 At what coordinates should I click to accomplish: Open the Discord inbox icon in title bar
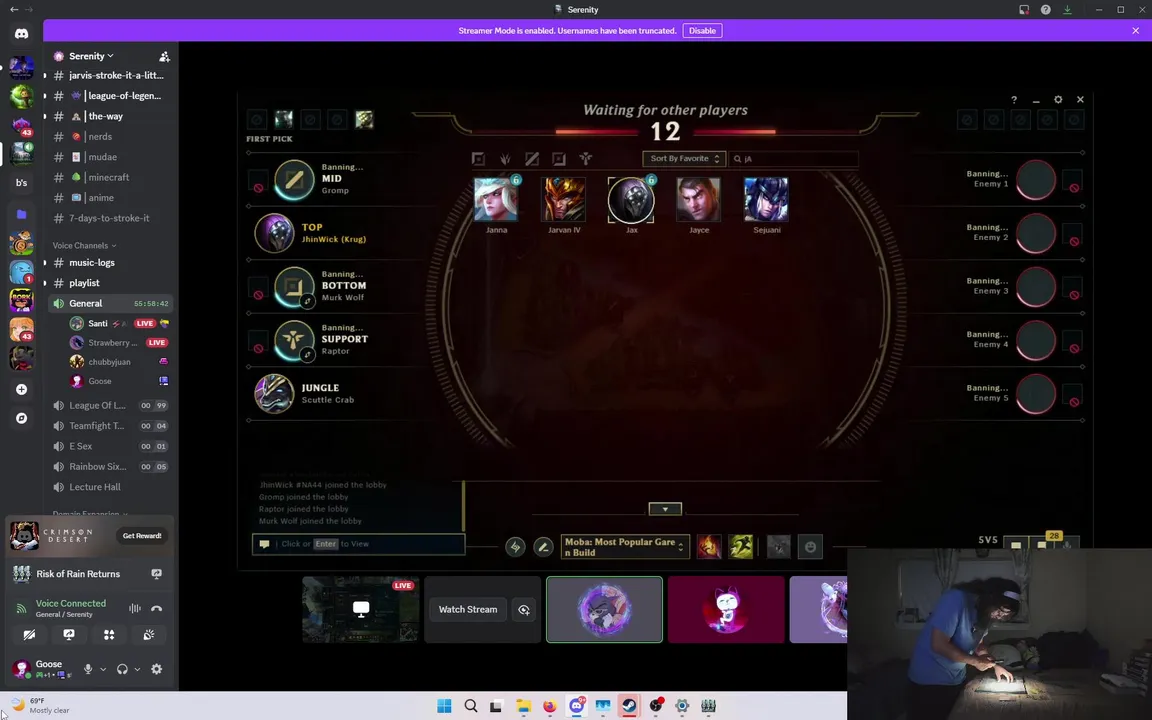(1024, 10)
